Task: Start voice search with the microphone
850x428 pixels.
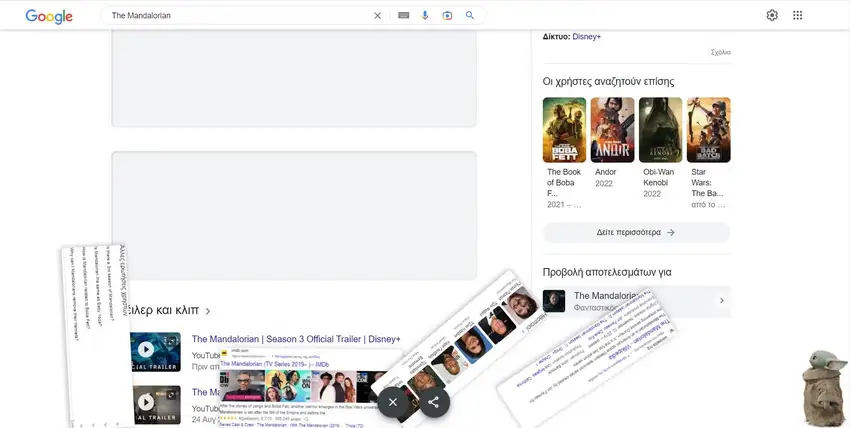Action: pyautogui.click(x=425, y=16)
